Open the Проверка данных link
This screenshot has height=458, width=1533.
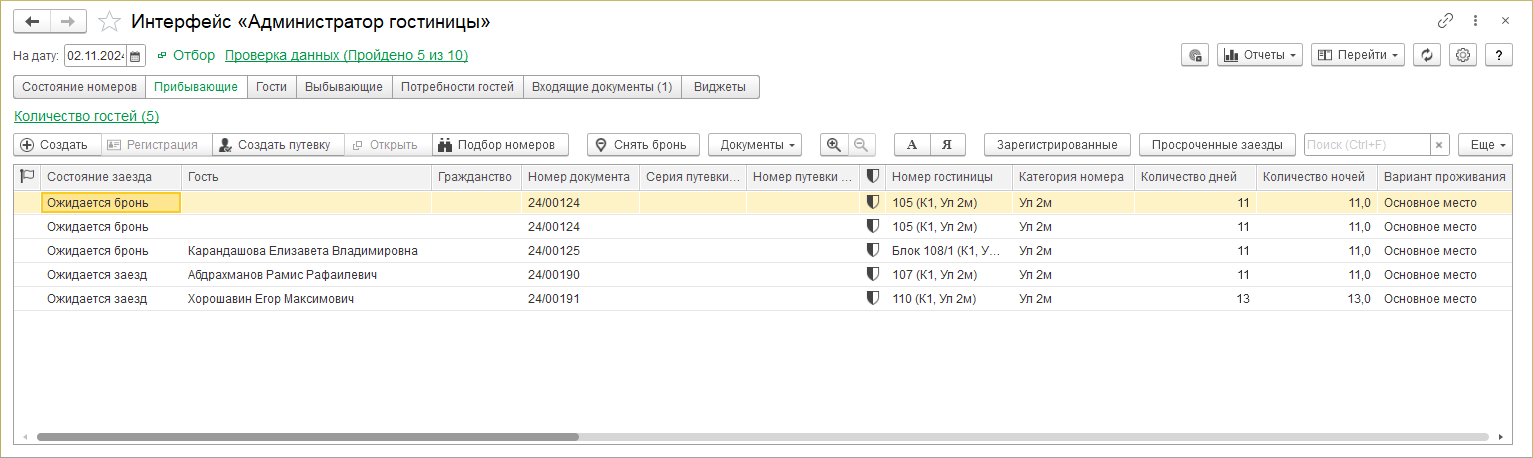(x=346, y=55)
